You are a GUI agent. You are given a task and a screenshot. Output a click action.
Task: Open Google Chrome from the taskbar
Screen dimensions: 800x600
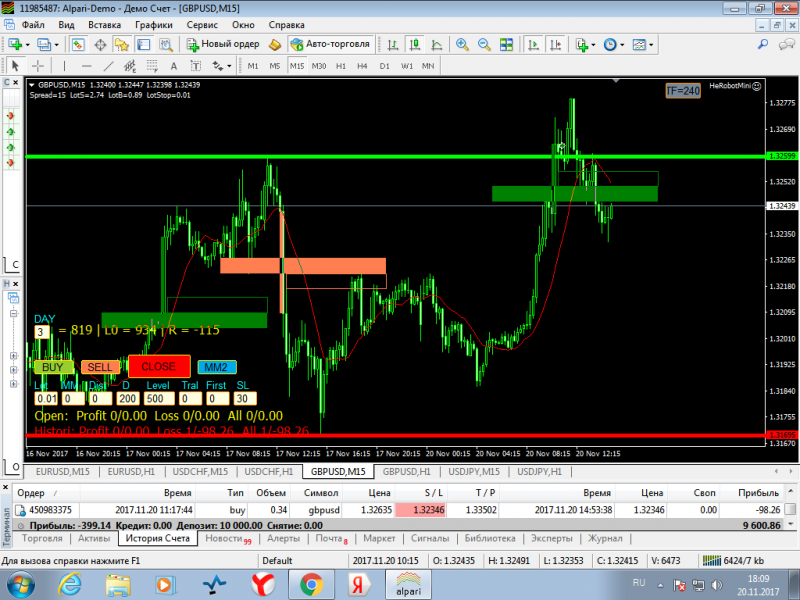click(311, 585)
